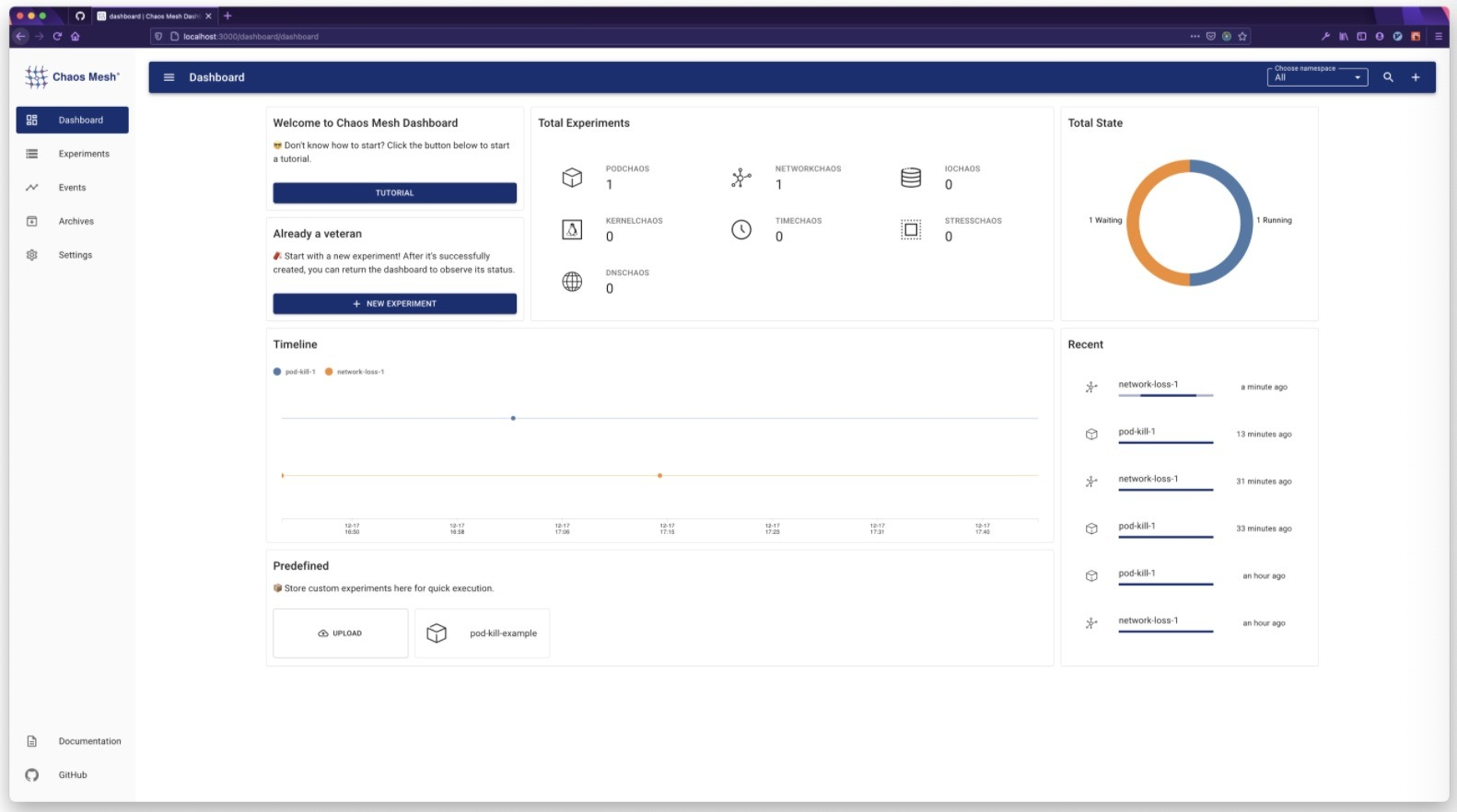
Task: Click the NetworkChaos nodes icon
Action: pyautogui.click(x=741, y=178)
